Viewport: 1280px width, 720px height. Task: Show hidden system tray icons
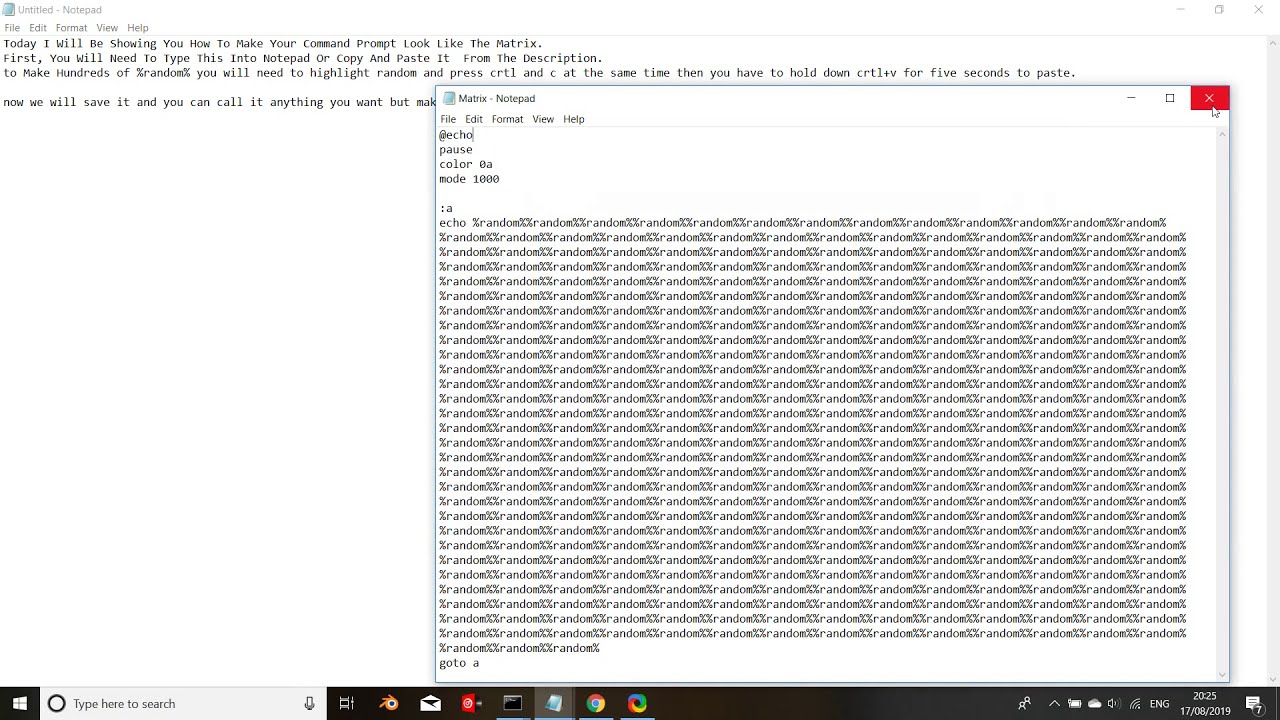pos(1054,703)
